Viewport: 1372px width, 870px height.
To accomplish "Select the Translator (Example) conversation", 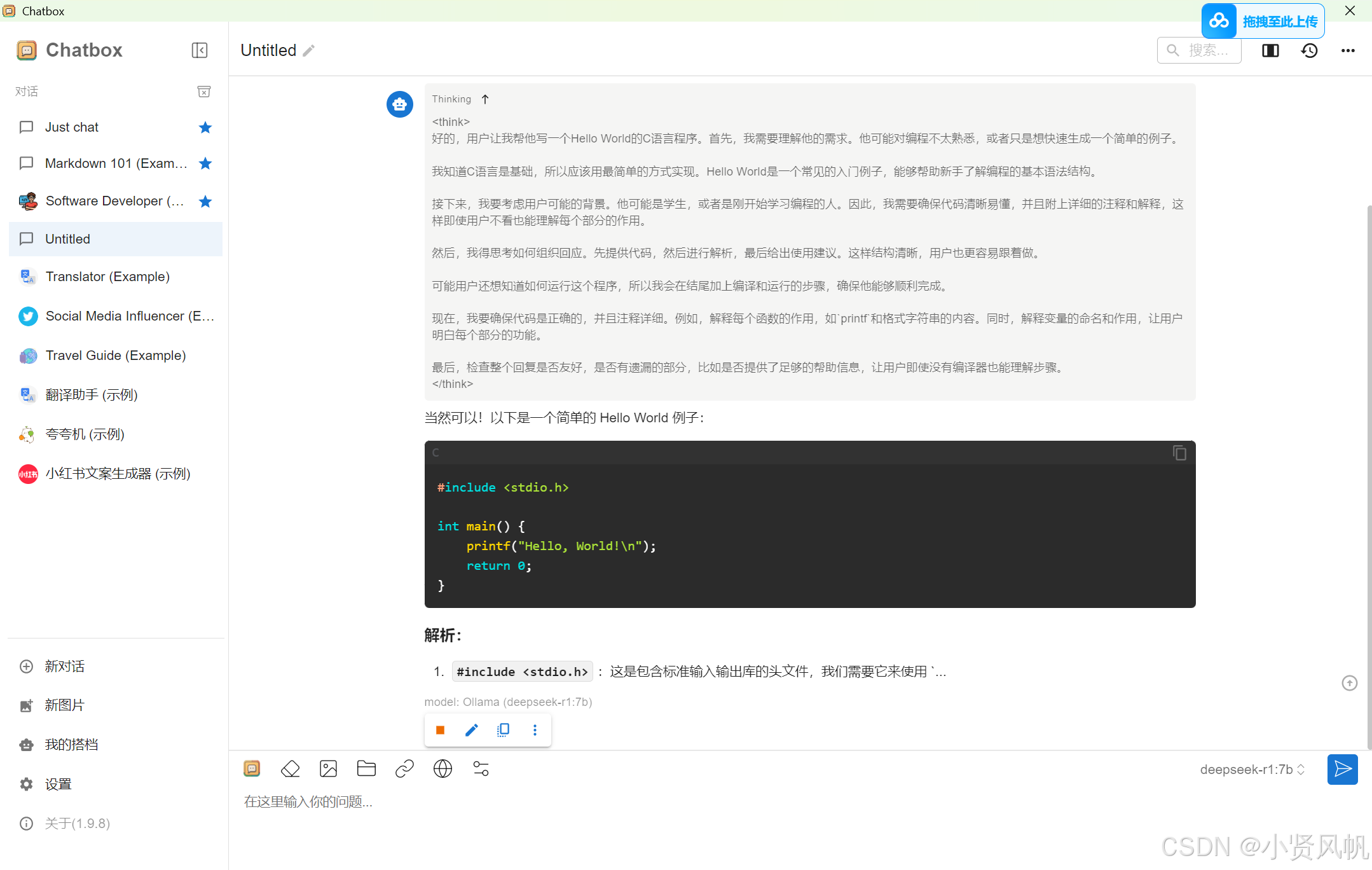I will point(107,277).
